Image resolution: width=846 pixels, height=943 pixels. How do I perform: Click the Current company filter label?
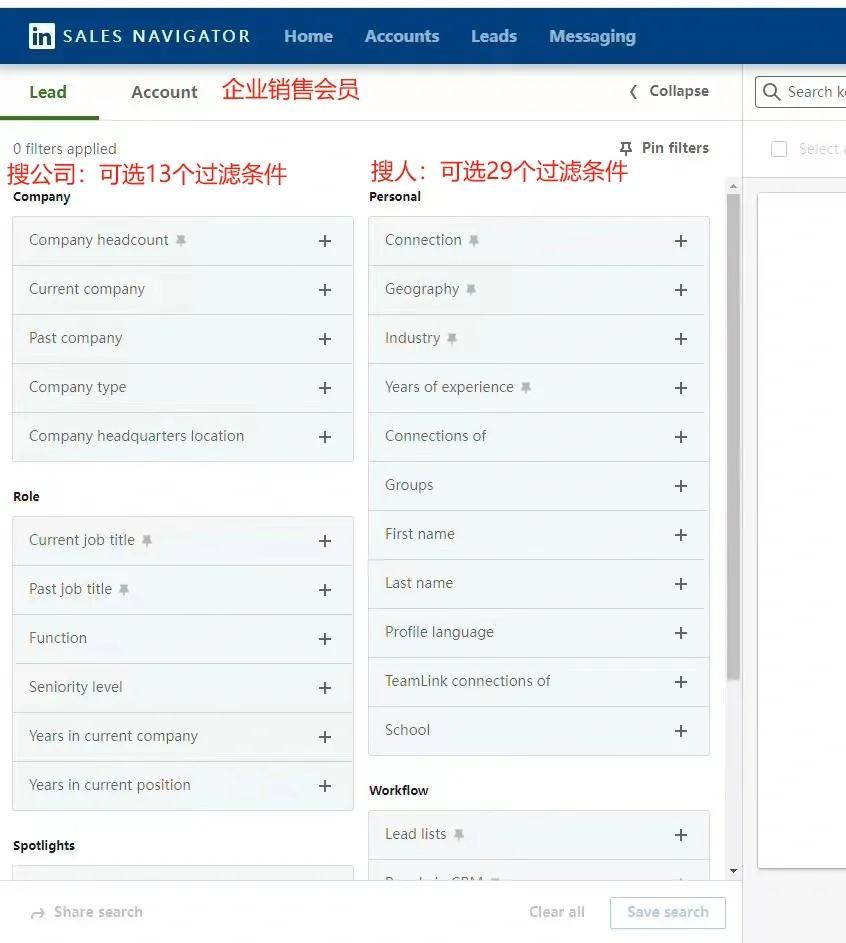[87, 289]
